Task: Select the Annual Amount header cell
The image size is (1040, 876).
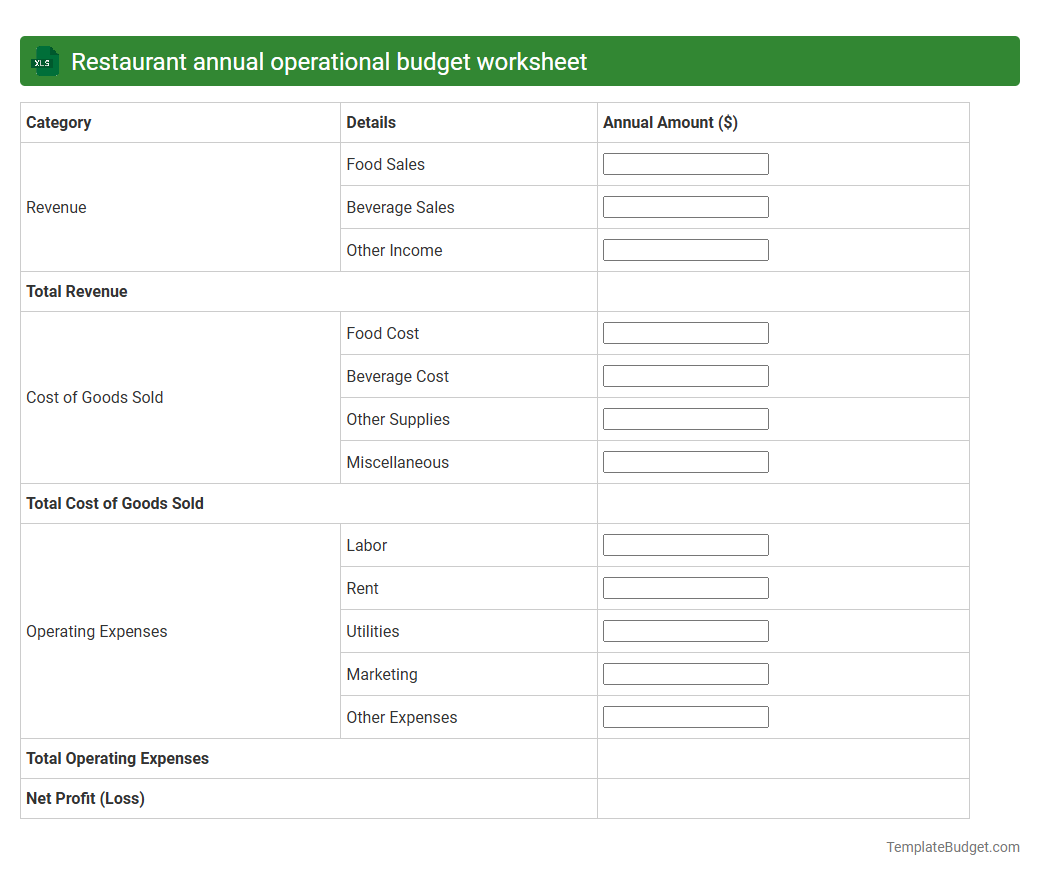Action: 670,122
